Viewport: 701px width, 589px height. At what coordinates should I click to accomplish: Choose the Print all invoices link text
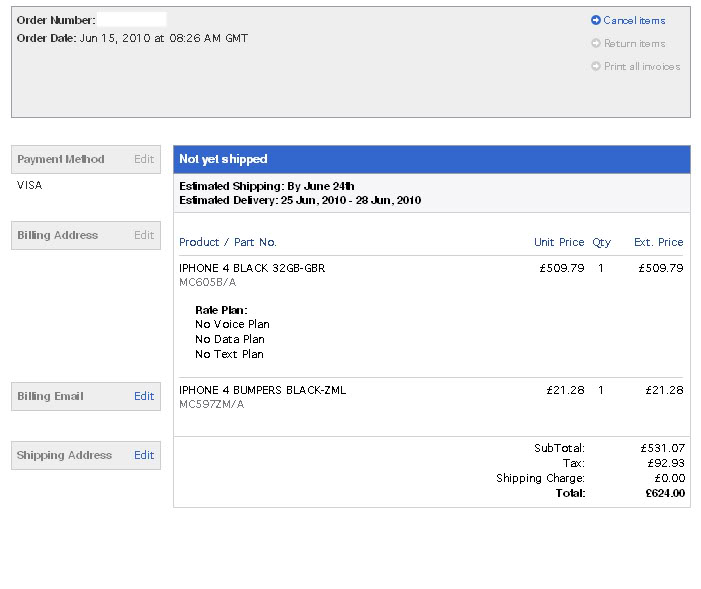(x=642, y=67)
